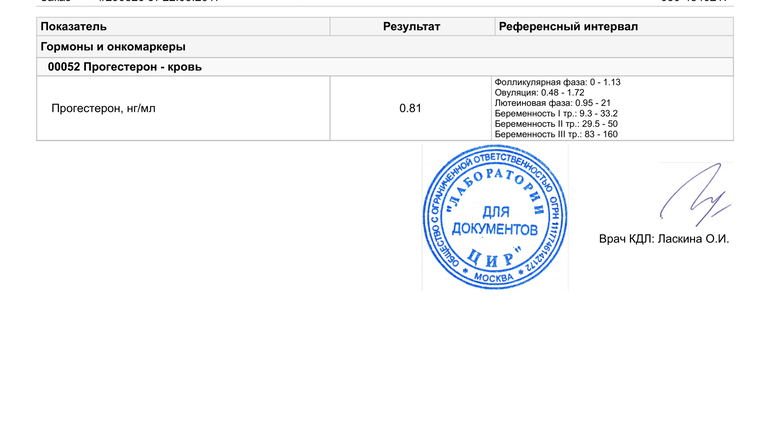Select the 'Показатель' column header
Screen dimensions: 770x433
(x=73, y=27)
